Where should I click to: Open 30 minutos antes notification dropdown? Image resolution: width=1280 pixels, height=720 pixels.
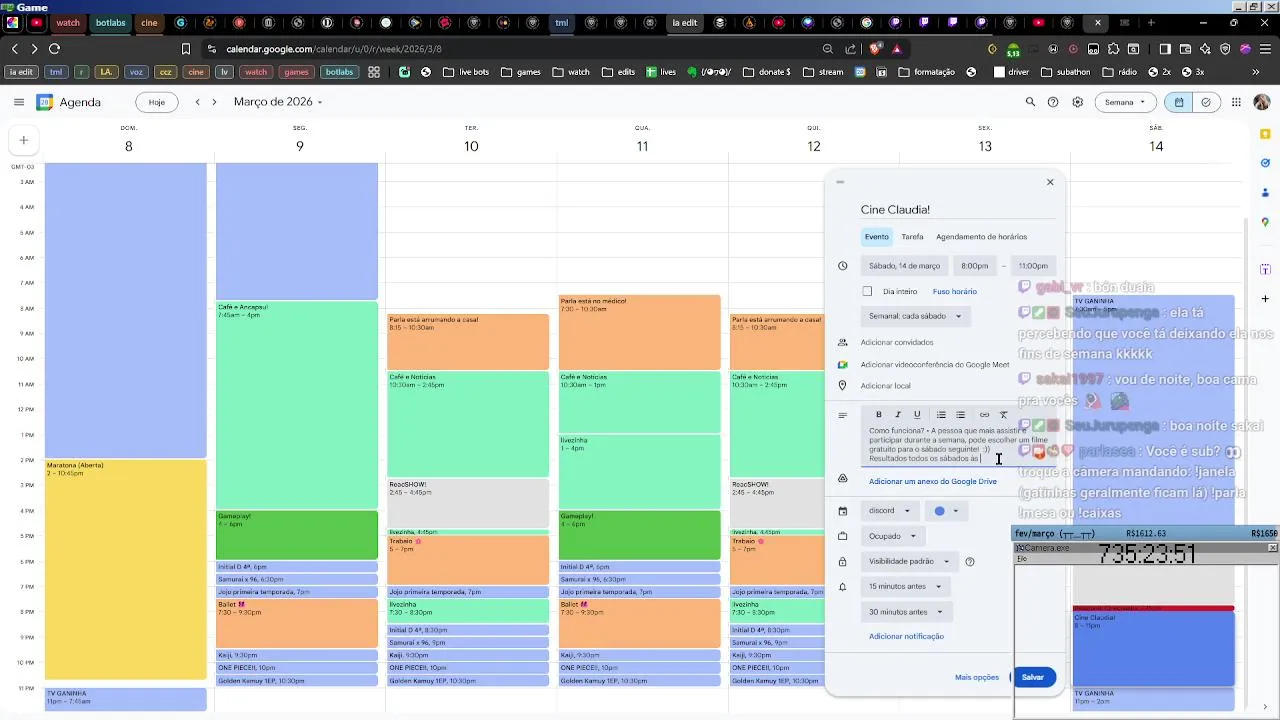tap(905, 612)
